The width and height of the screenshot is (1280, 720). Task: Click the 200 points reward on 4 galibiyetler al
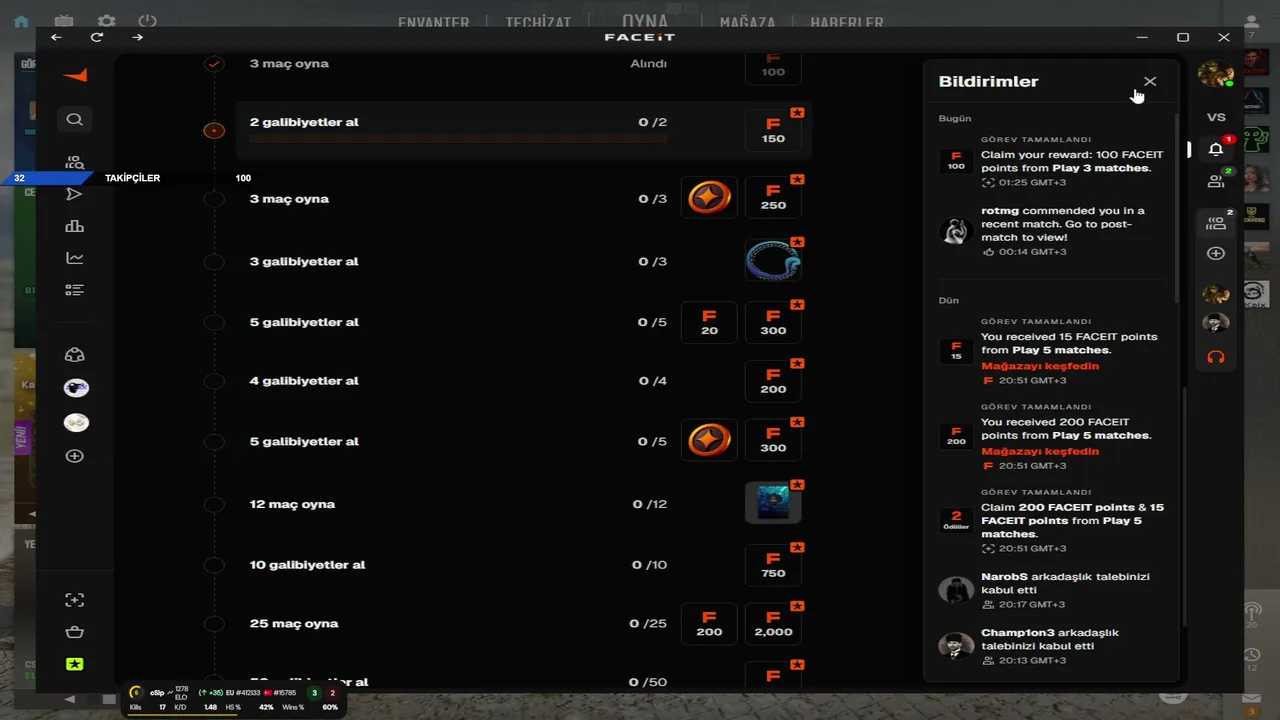point(773,381)
